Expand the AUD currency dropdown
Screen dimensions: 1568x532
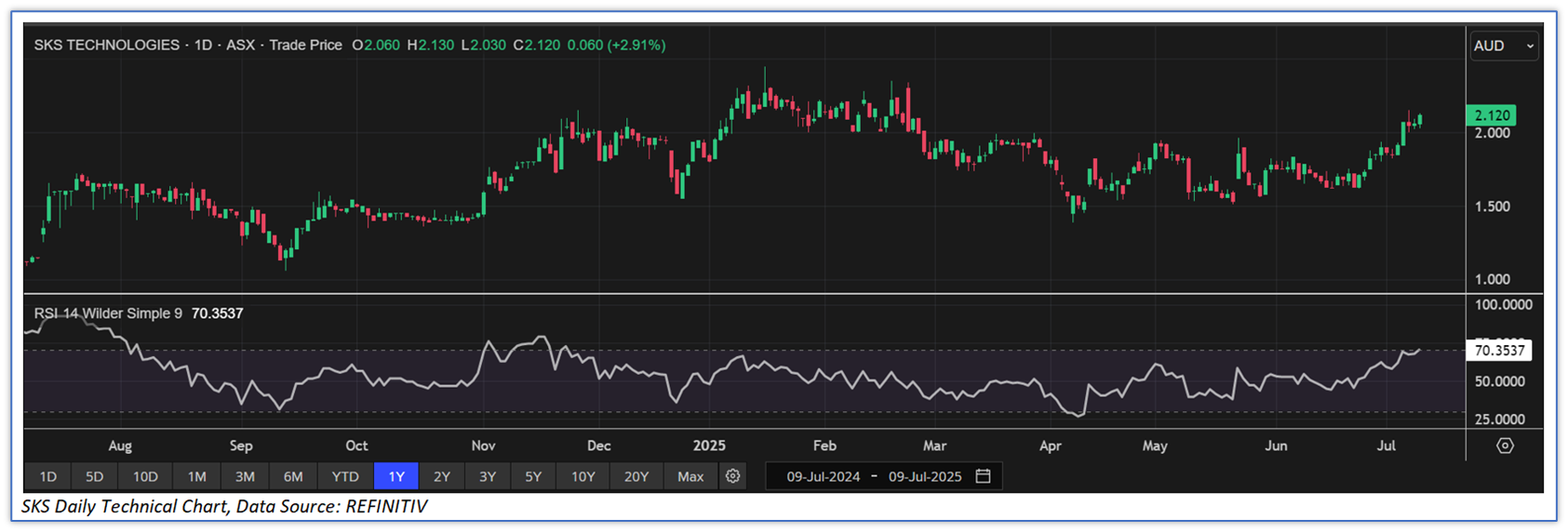pyautogui.click(x=1503, y=46)
